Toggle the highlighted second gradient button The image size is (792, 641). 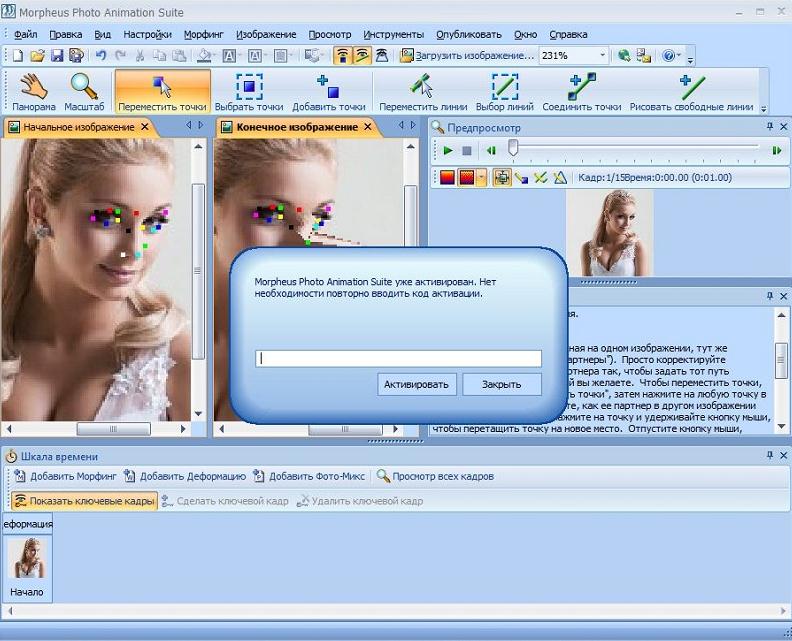click(x=467, y=178)
